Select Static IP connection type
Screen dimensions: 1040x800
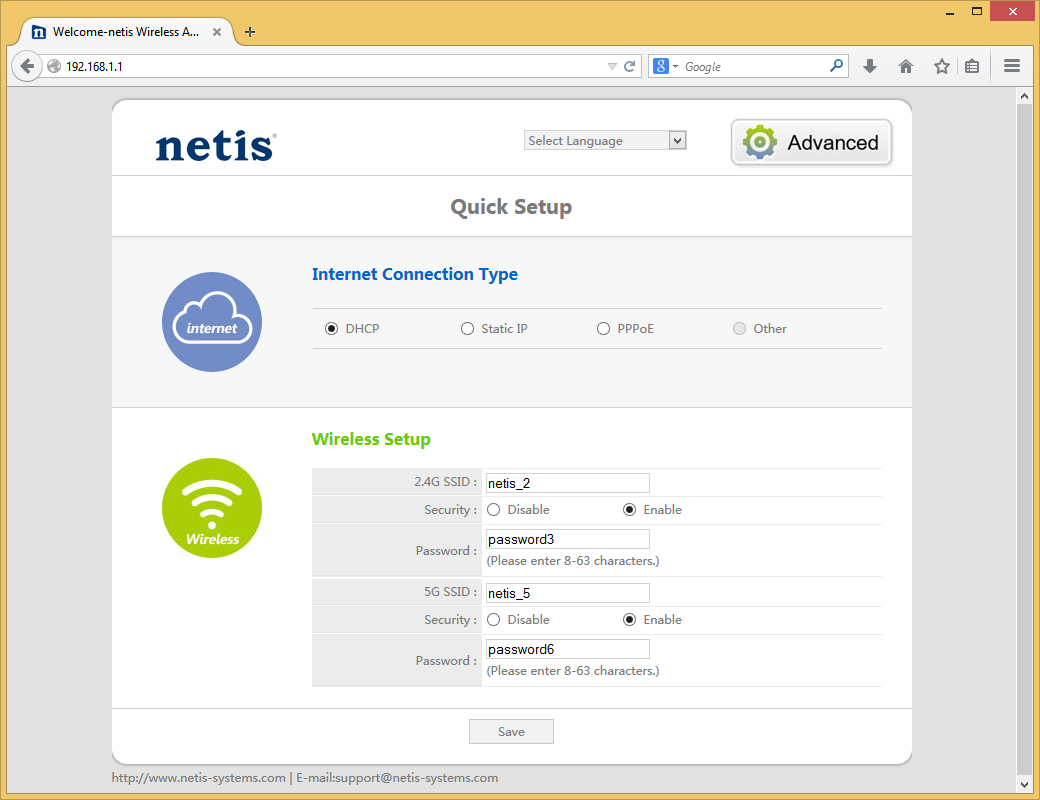(468, 328)
